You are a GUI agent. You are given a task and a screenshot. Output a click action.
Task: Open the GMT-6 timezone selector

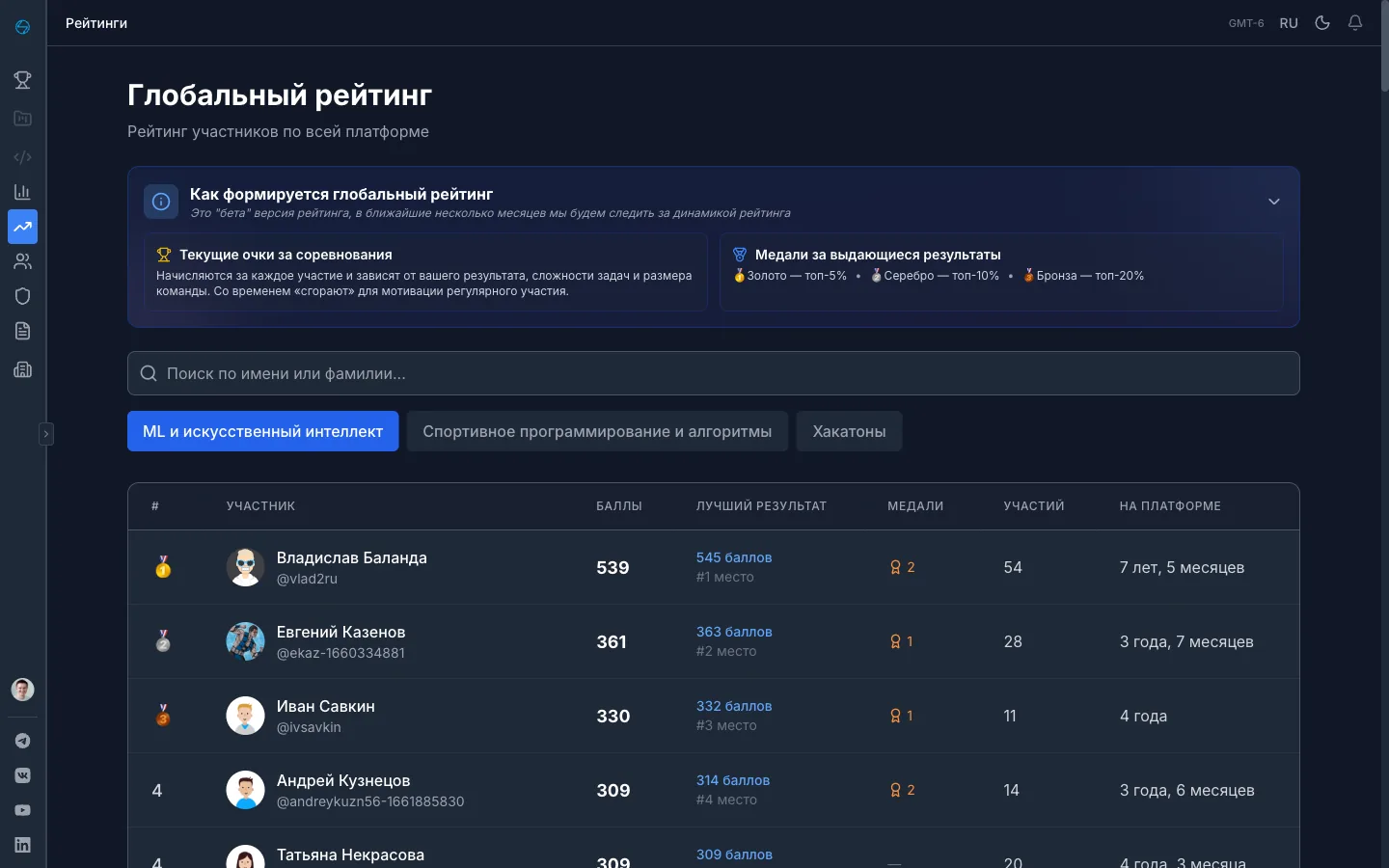click(x=1245, y=23)
